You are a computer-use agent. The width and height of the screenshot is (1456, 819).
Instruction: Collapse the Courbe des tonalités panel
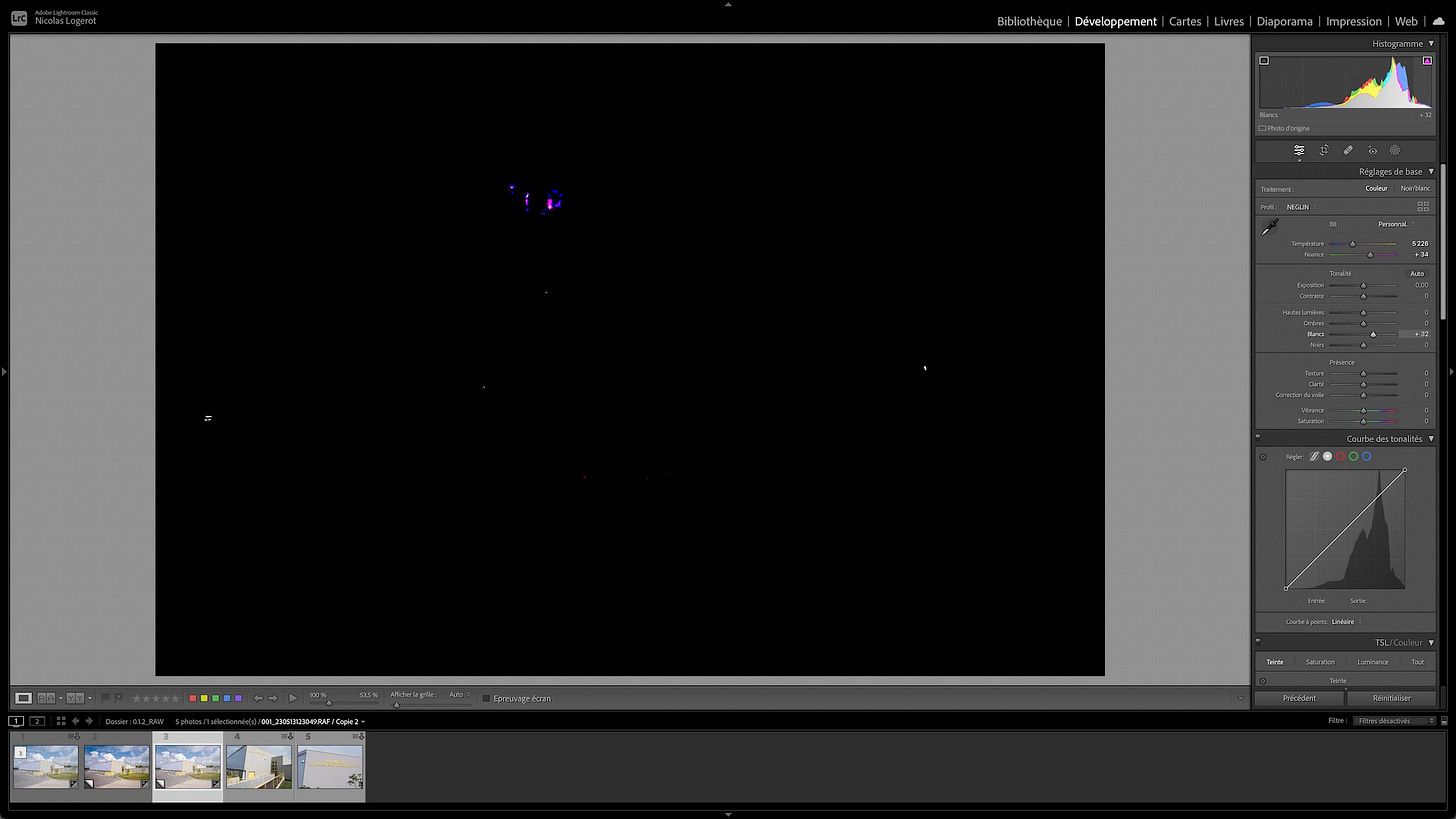click(1431, 439)
